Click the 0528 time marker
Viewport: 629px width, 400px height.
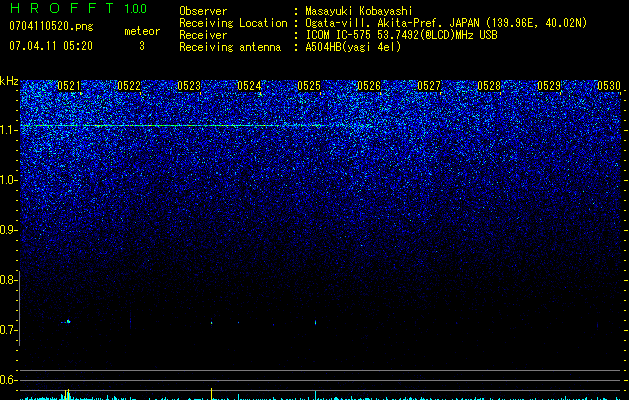489,86
